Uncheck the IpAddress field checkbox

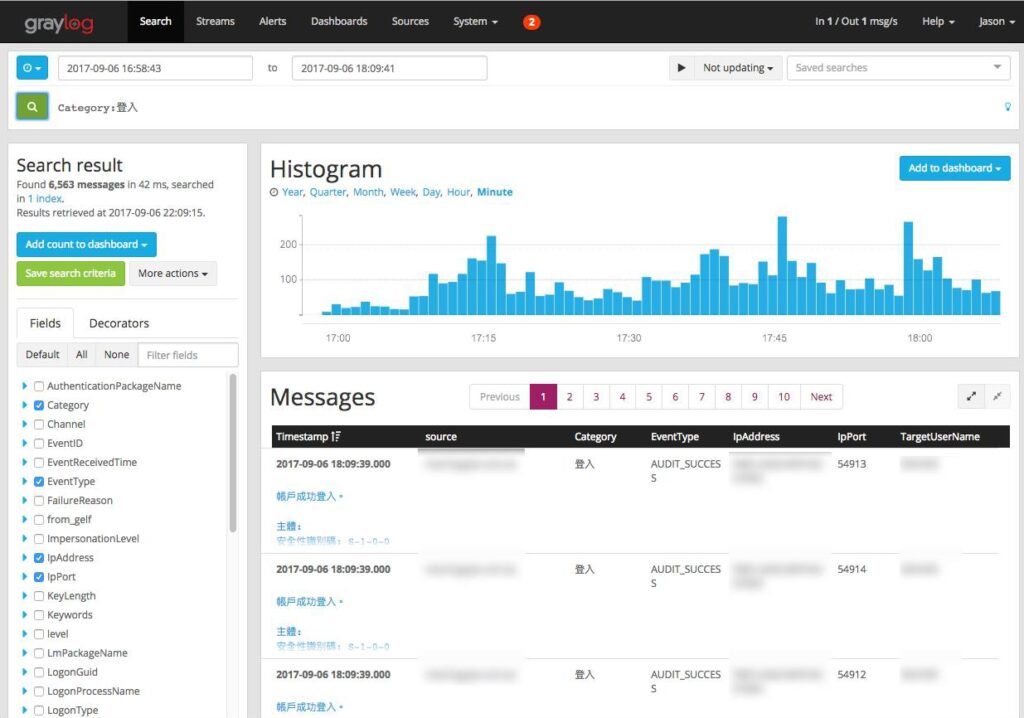point(39,558)
